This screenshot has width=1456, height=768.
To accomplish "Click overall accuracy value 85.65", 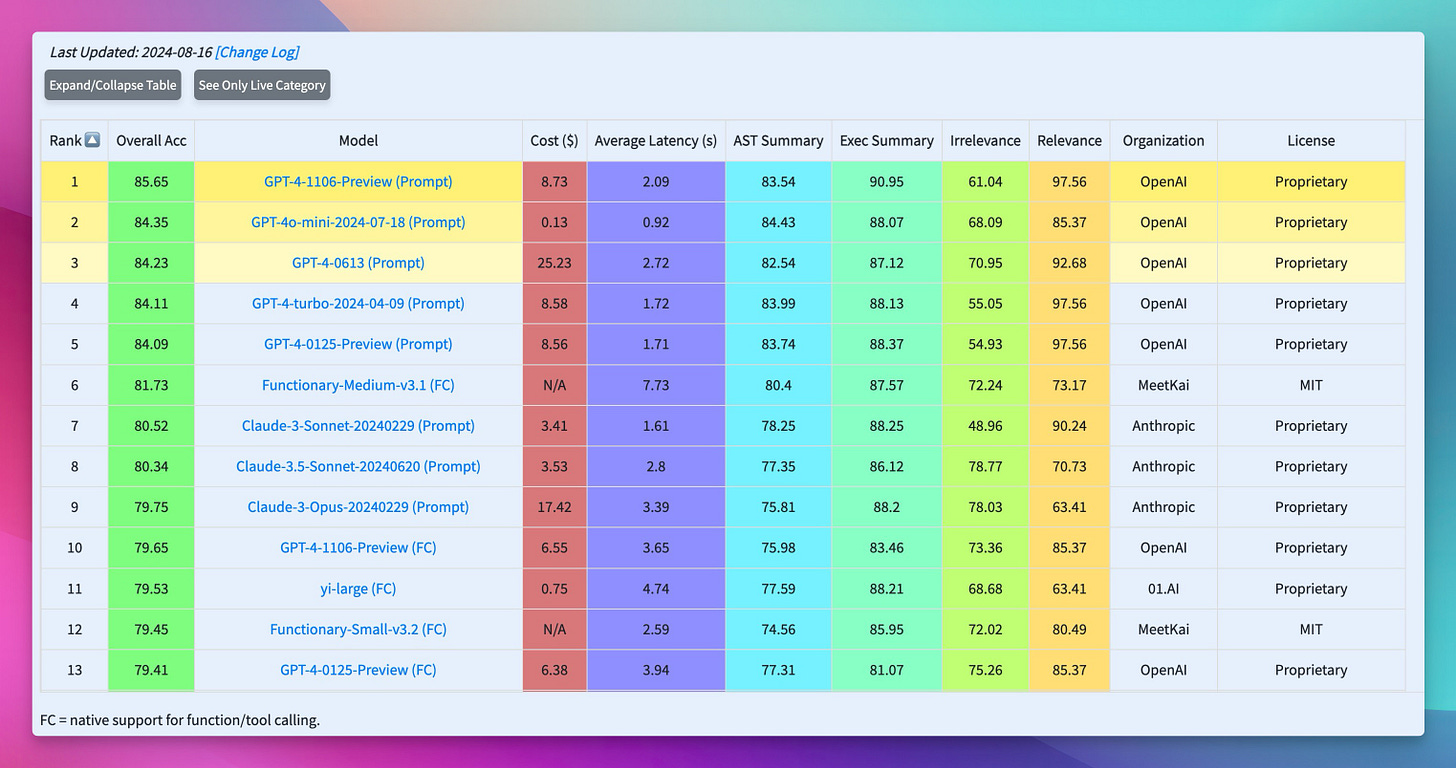I will pyautogui.click(x=151, y=182).
